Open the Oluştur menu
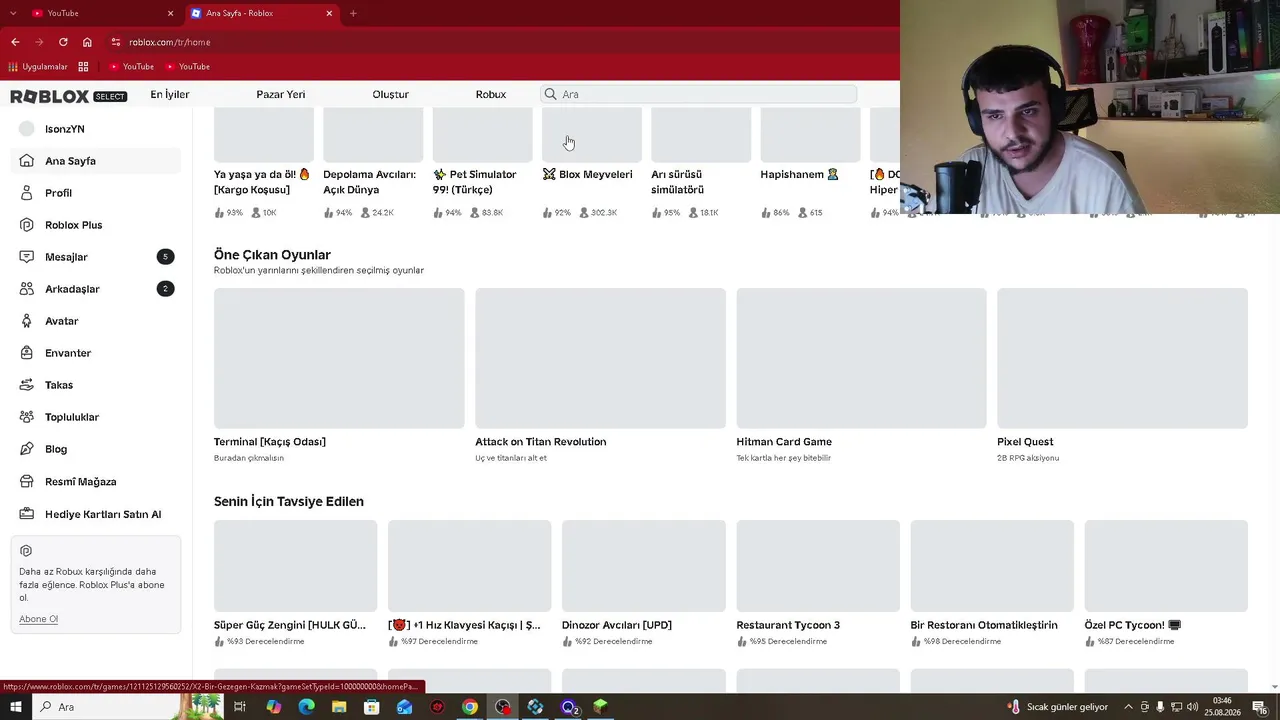Viewport: 1280px width, 720px height. click(391, 94)
